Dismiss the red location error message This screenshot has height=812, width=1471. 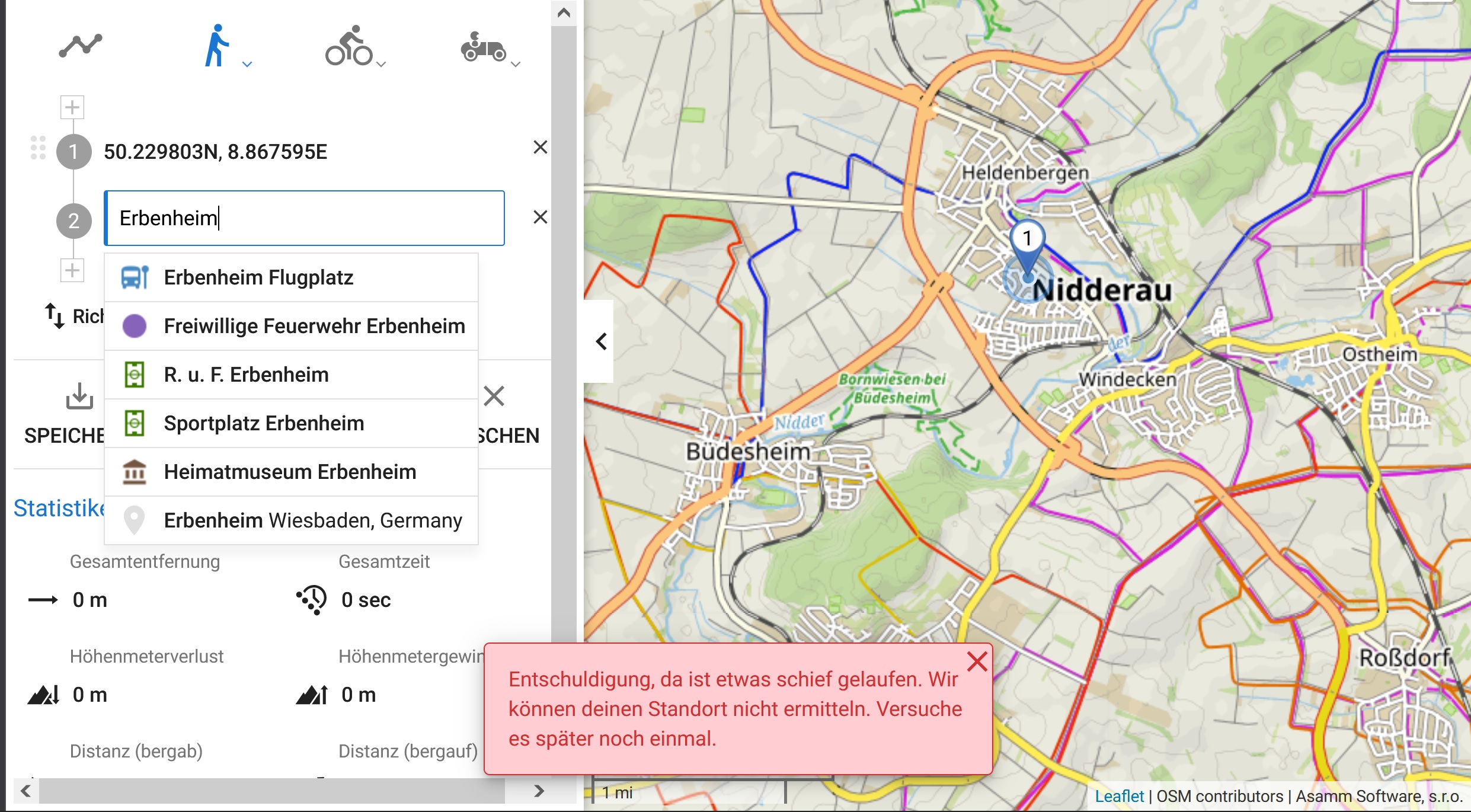pos(977,661)
